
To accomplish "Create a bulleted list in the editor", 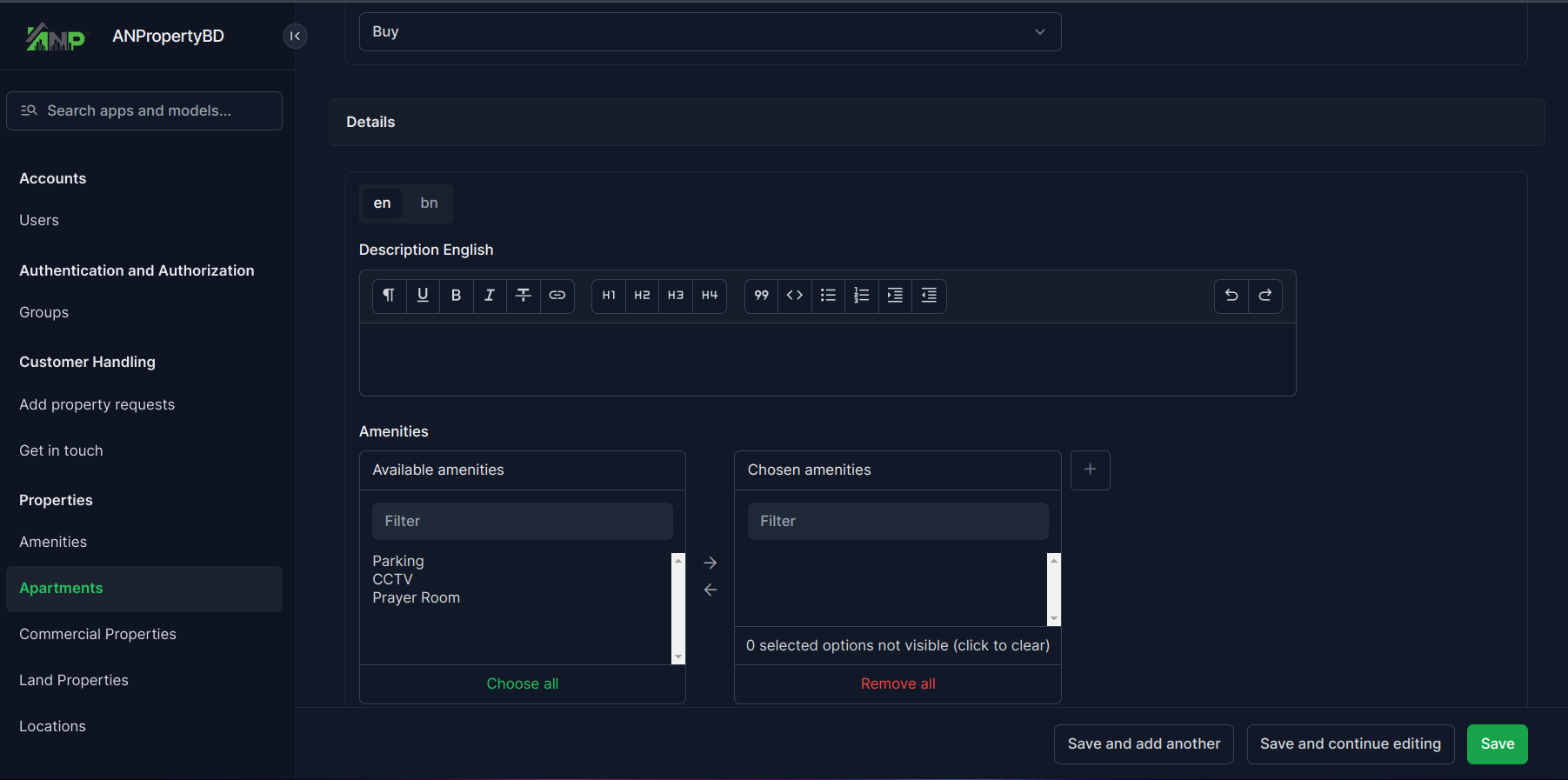I will (828, 296).
